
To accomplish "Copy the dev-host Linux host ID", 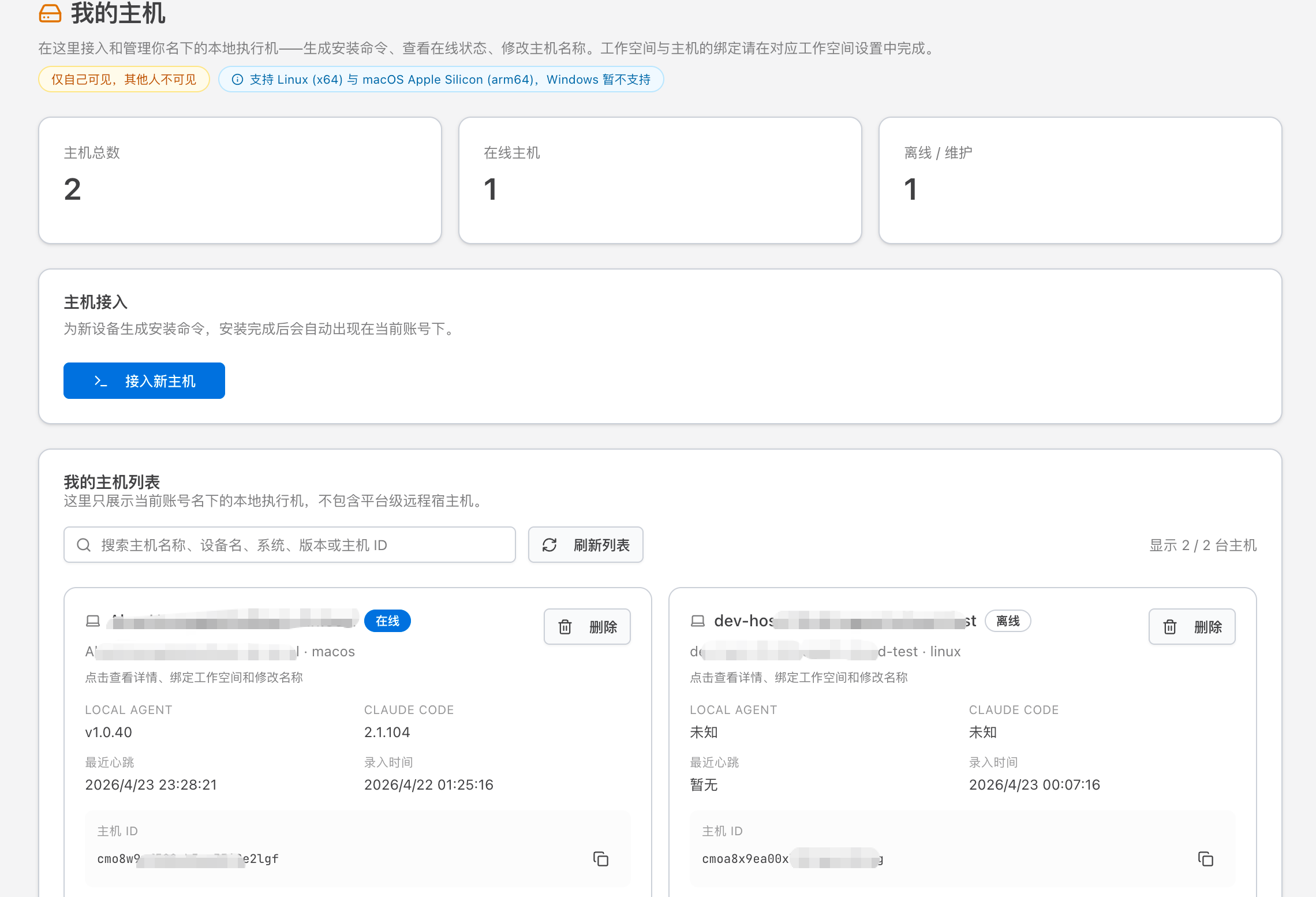I will [x=1206, y=859].
